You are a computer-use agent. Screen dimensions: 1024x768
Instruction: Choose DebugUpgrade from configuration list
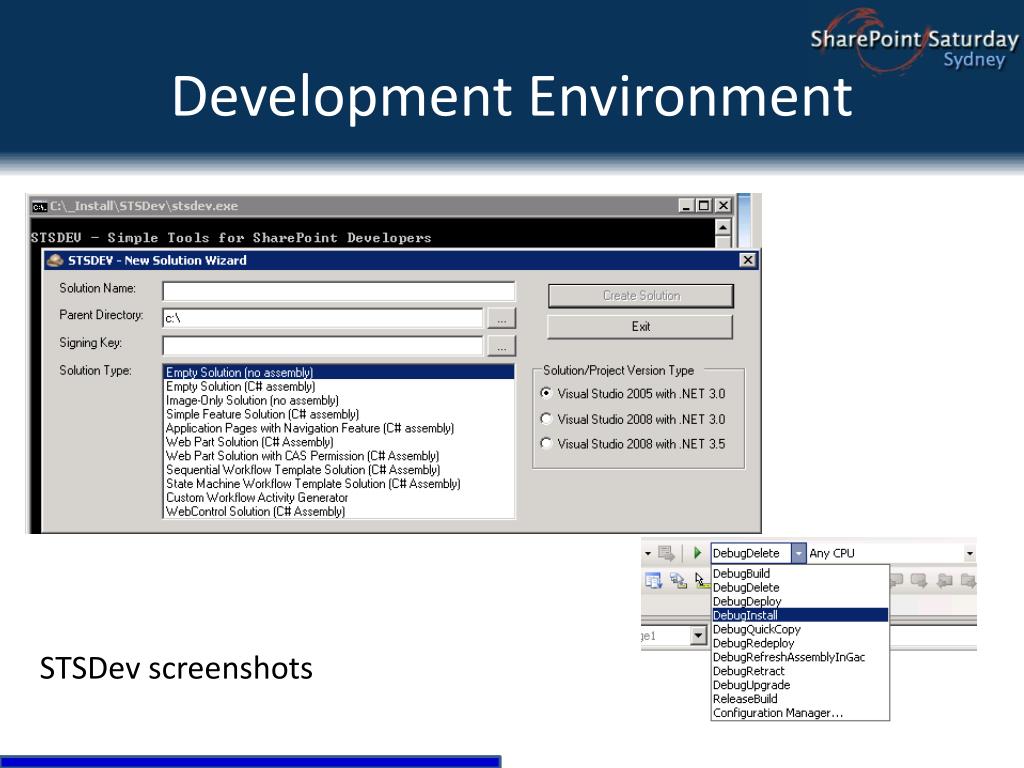tap(800, 685)
